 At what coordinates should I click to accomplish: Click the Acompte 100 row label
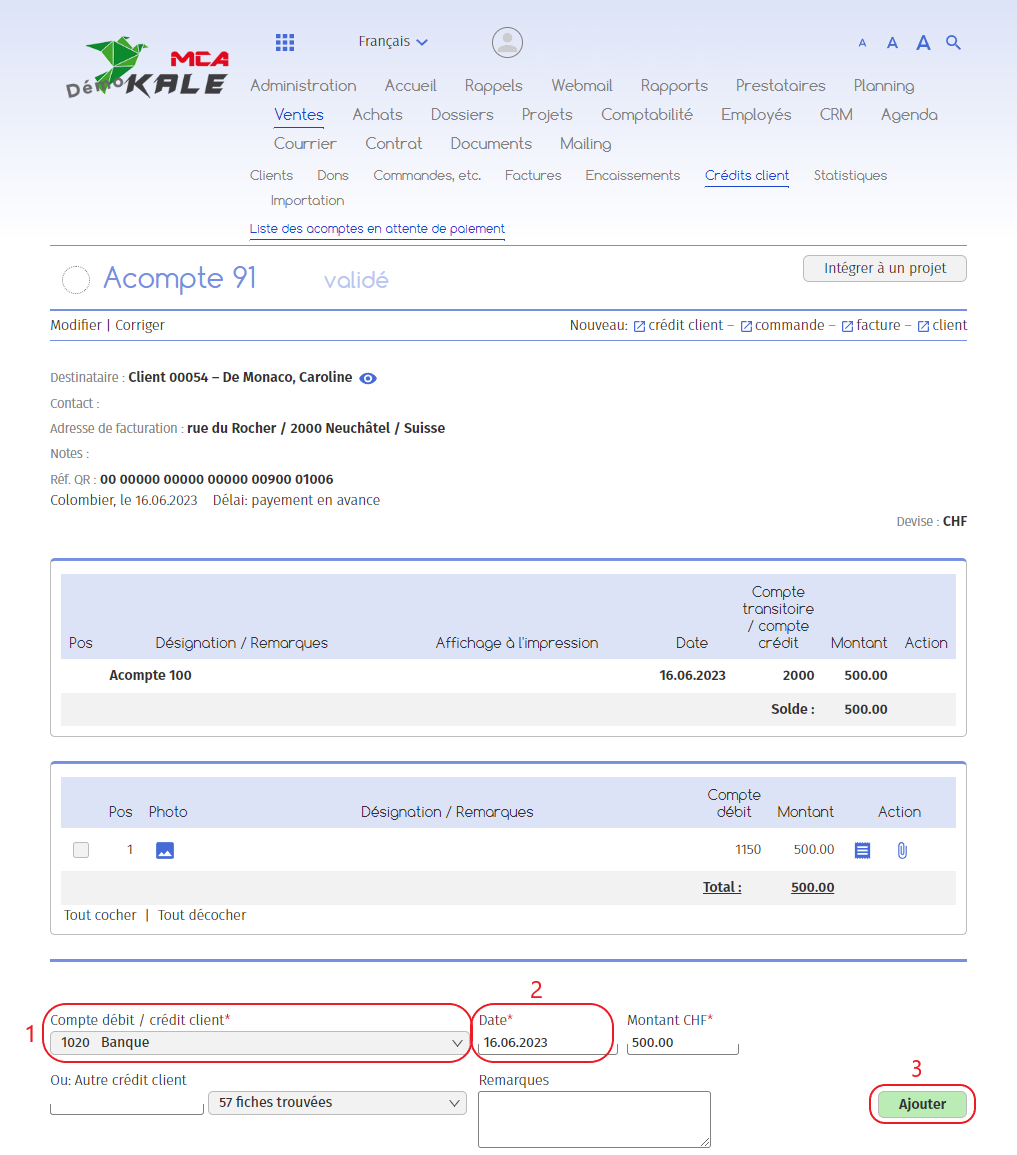click(x=150, y=675)
